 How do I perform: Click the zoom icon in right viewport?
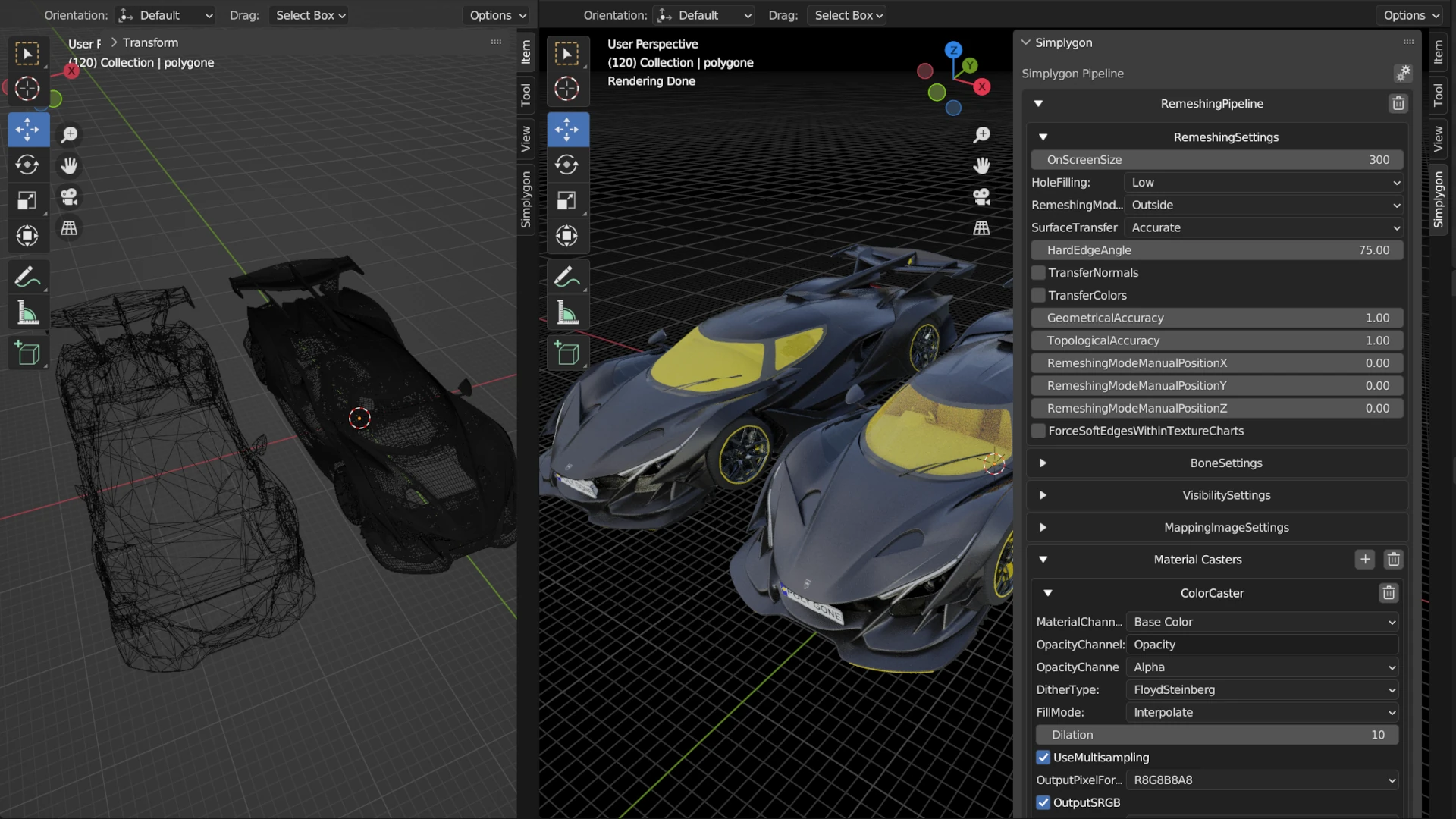point(981,135)
